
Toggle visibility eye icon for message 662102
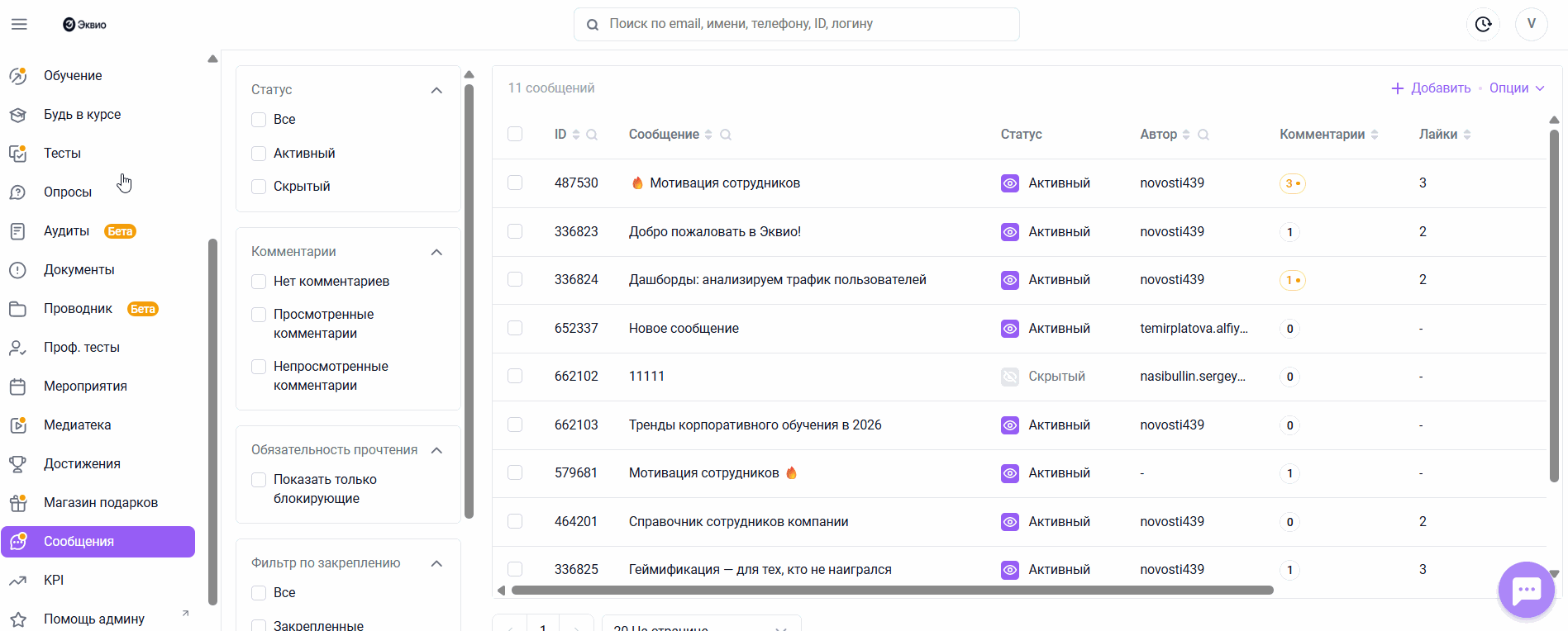[x=1010, y=377]
